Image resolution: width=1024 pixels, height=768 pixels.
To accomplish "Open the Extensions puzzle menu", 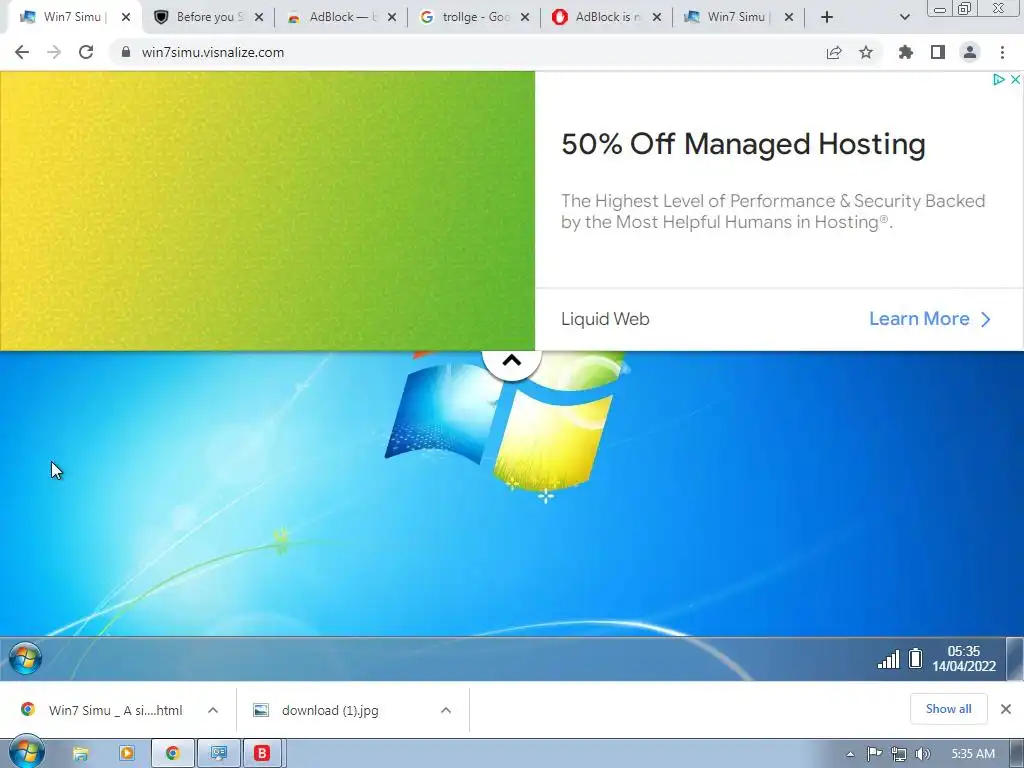I will (x=905, y=52).
